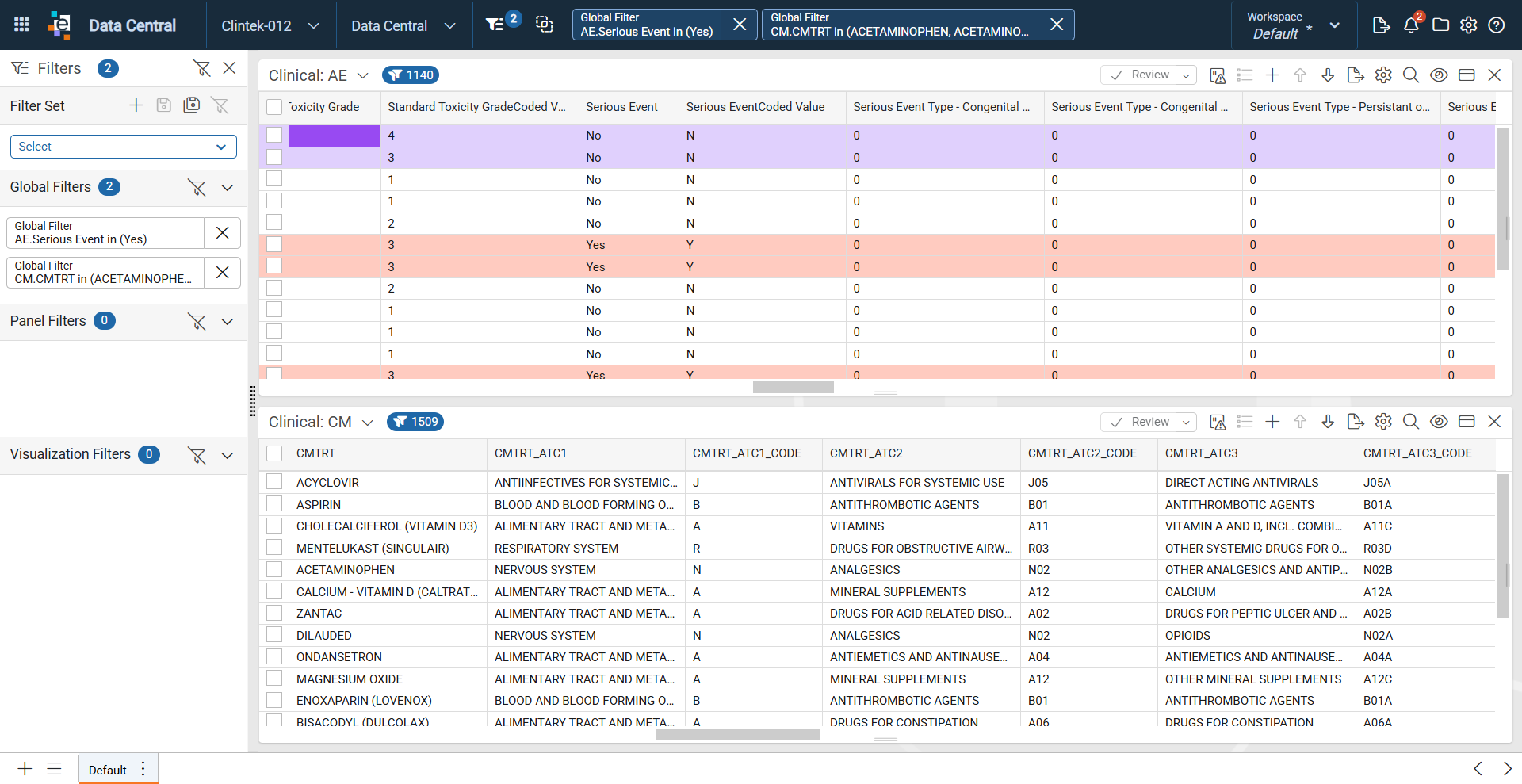Remove the CM.CMTRT filter in sidebar
Viewport: 1522px width, 784px height.
point(223,273)
